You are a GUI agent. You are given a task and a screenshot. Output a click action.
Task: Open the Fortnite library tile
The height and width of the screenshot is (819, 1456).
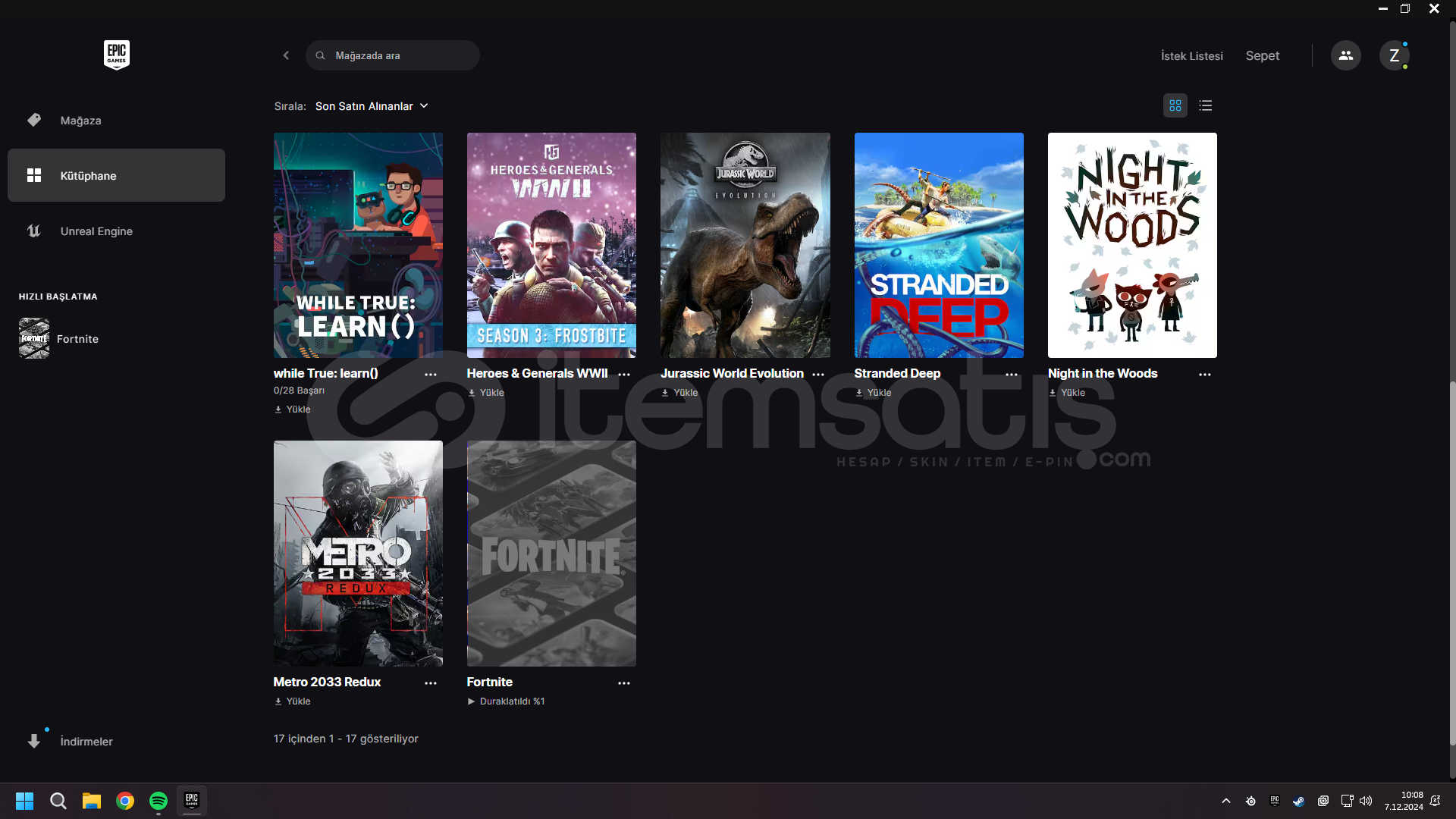[x=551, y=554]
